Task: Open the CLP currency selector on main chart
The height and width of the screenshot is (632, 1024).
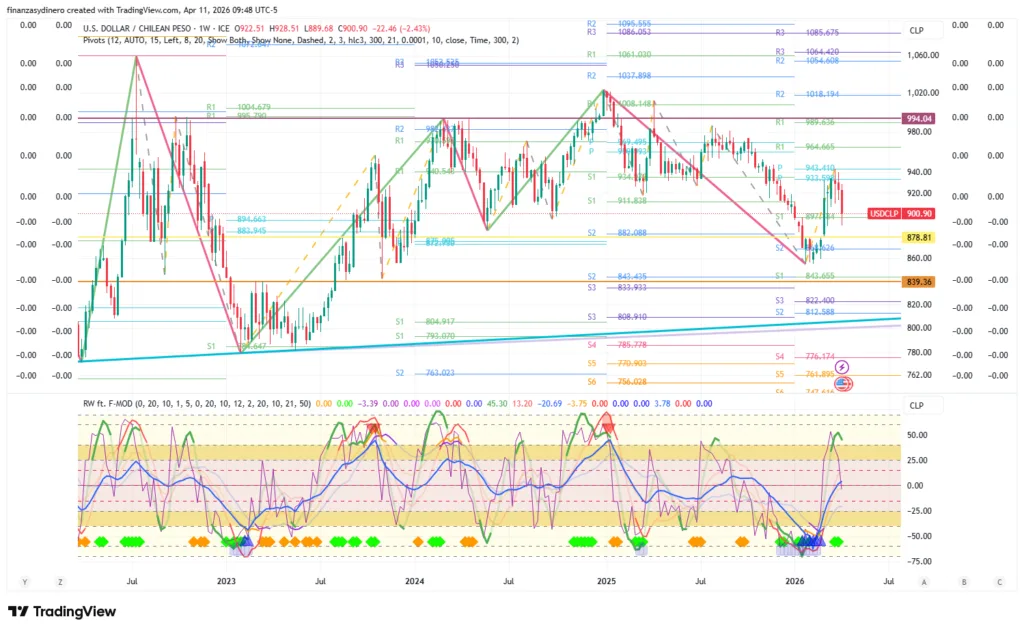Action: coord(916,31)
